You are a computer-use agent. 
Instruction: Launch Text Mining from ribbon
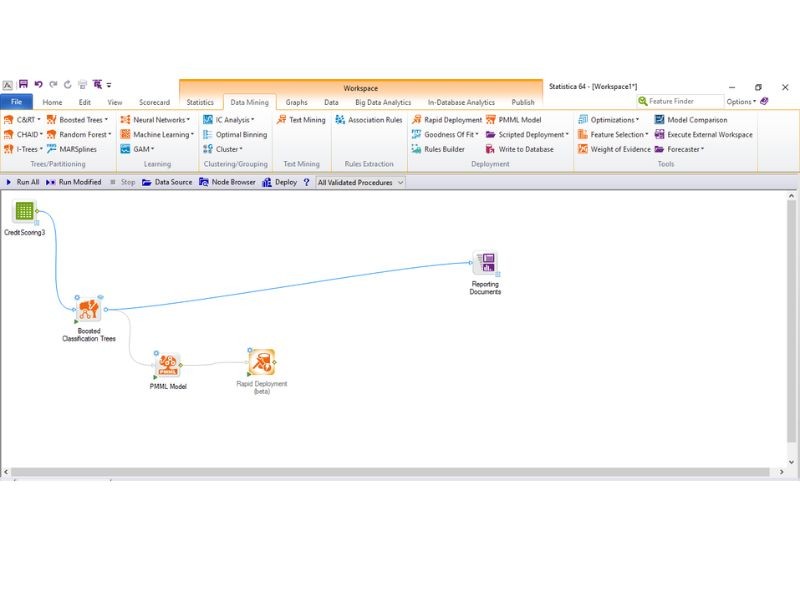pyautogui.click(x=301, y=120)
